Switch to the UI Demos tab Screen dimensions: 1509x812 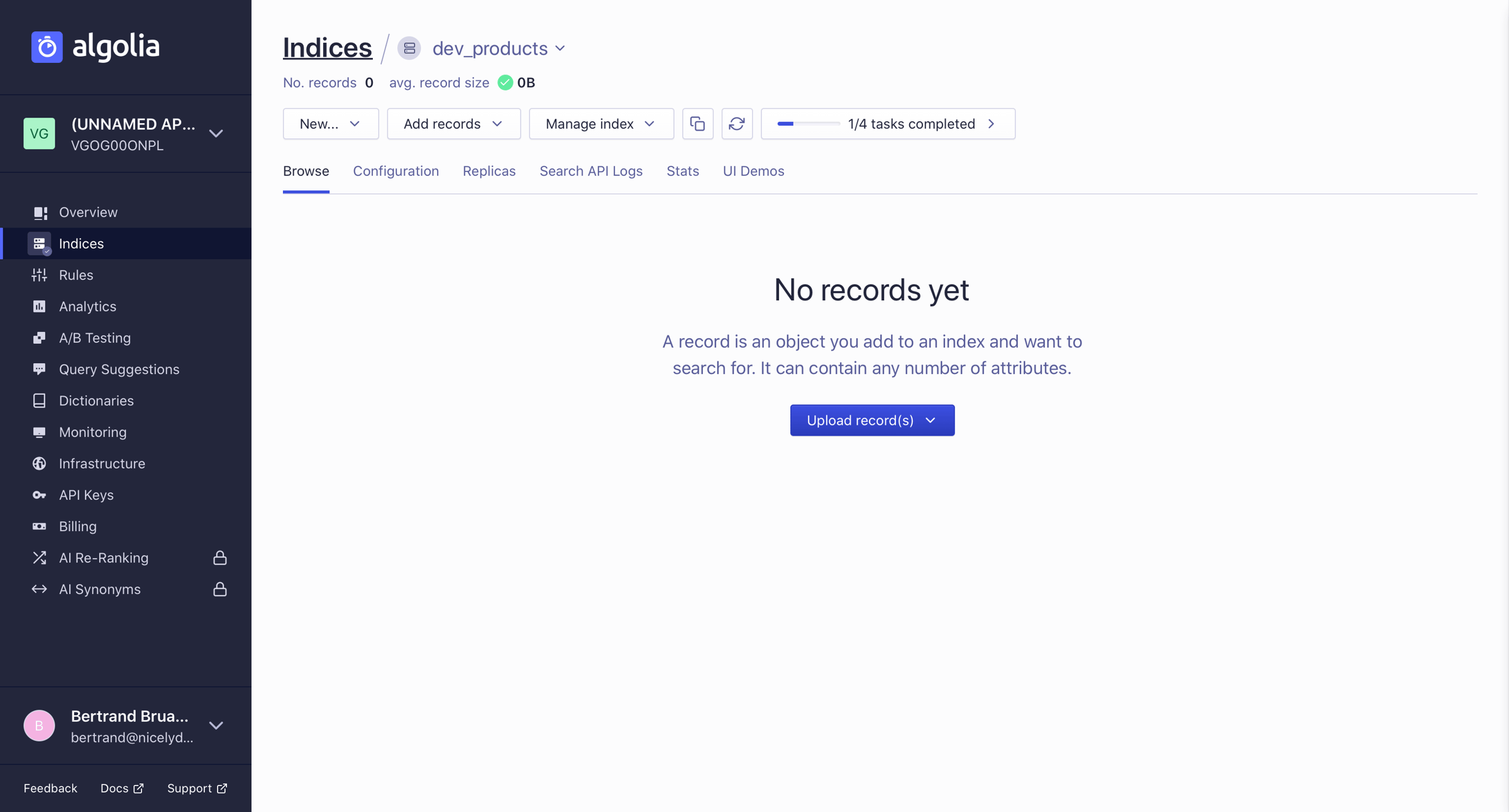click(x=753, y=171)
